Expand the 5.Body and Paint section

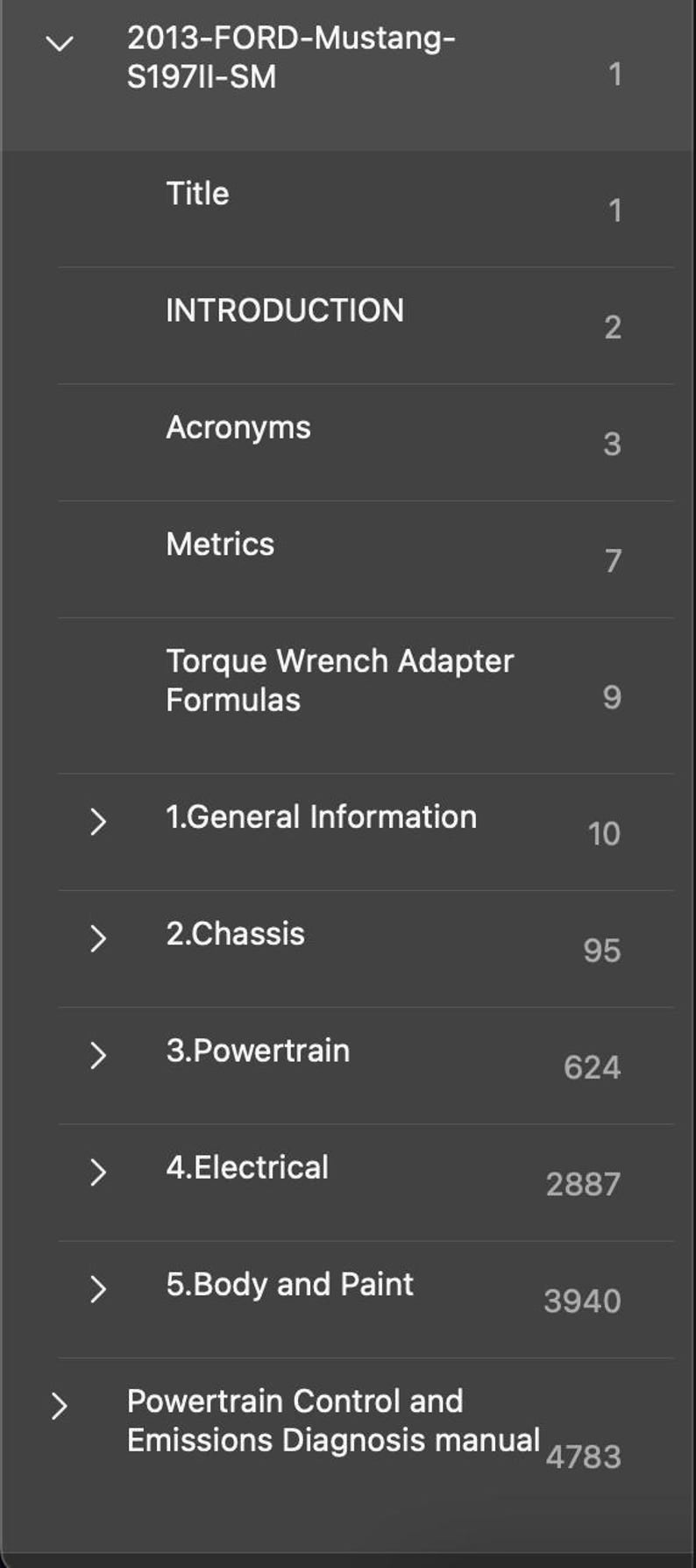(97, 1289)
